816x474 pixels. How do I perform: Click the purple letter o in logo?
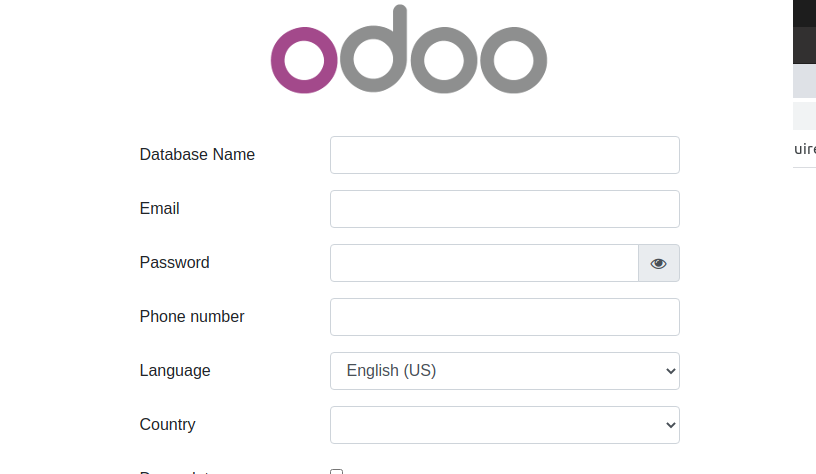pyautogui.click(x=304, y=61)
